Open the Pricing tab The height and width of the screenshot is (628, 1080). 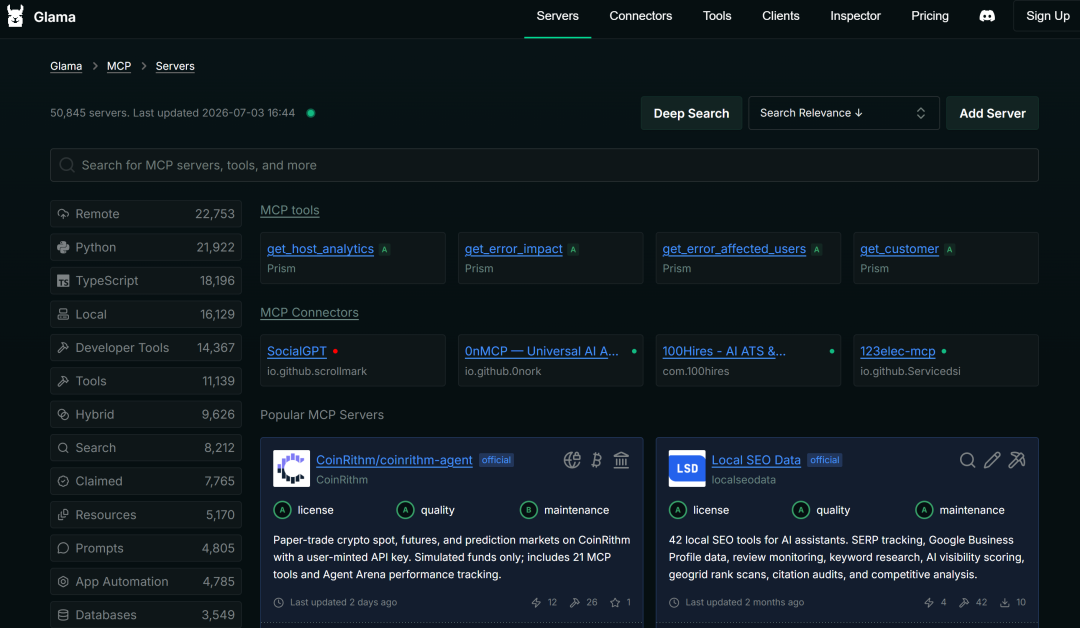(930, 16)
